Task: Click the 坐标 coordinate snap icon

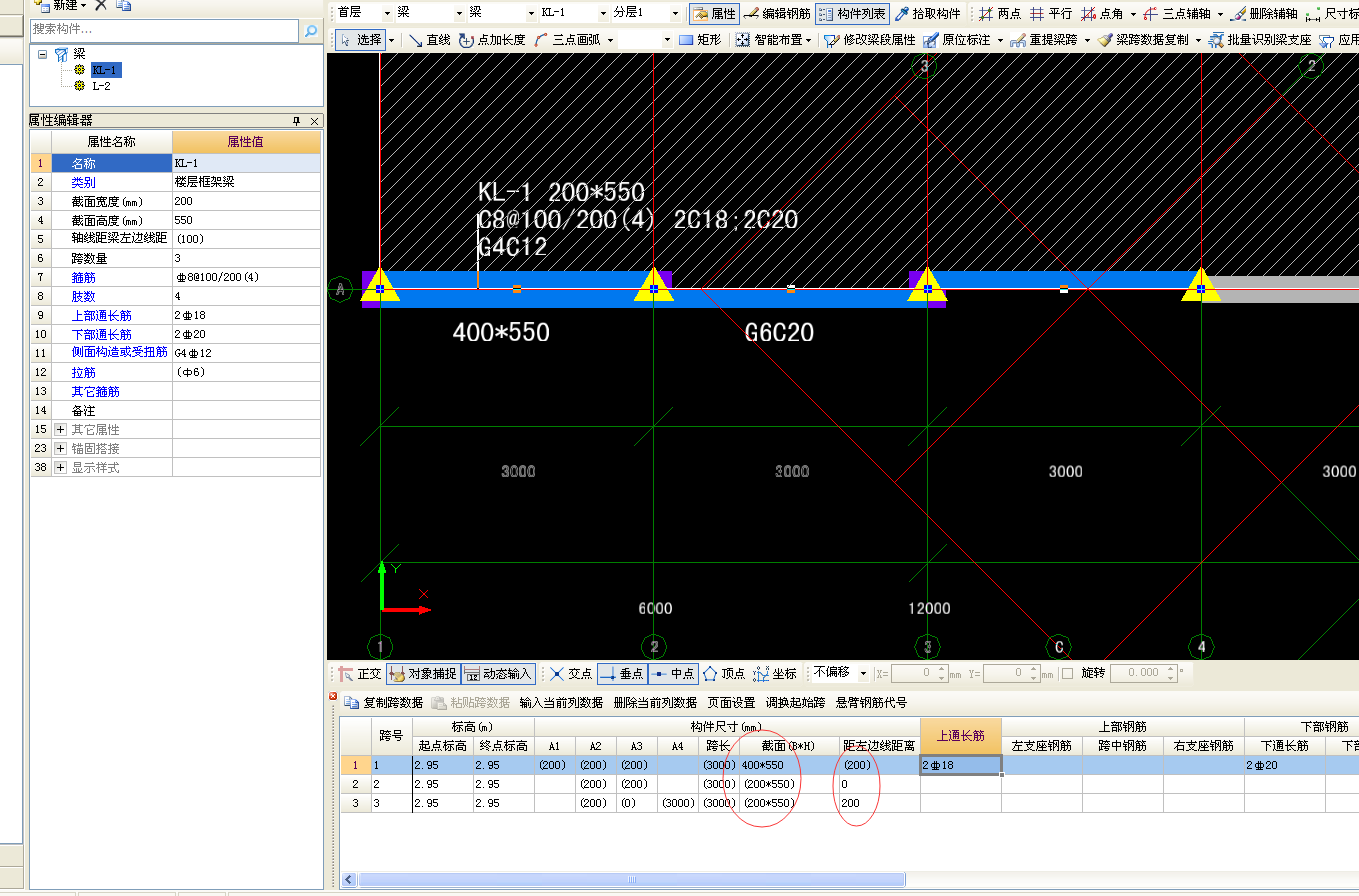Action: pos(775,674)
